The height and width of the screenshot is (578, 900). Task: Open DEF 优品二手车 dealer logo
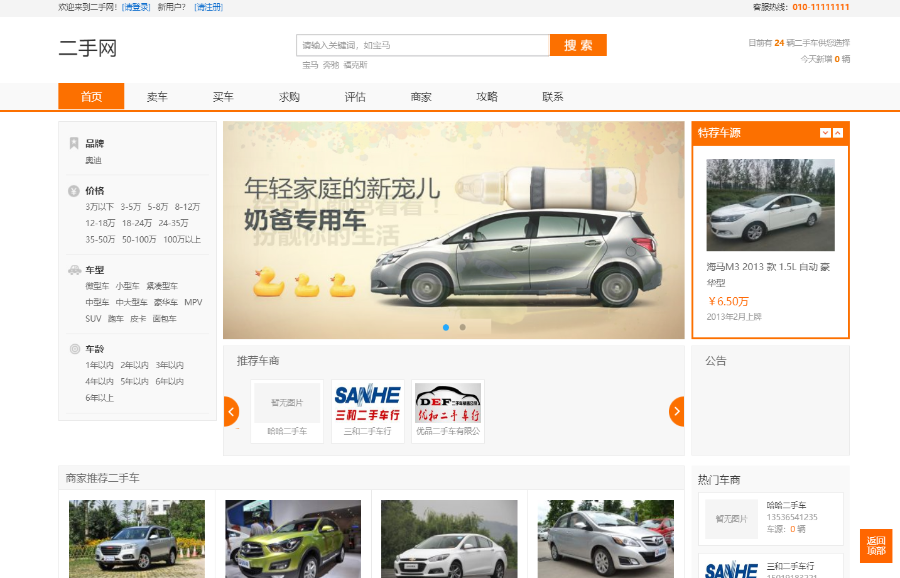click(448, 402)
